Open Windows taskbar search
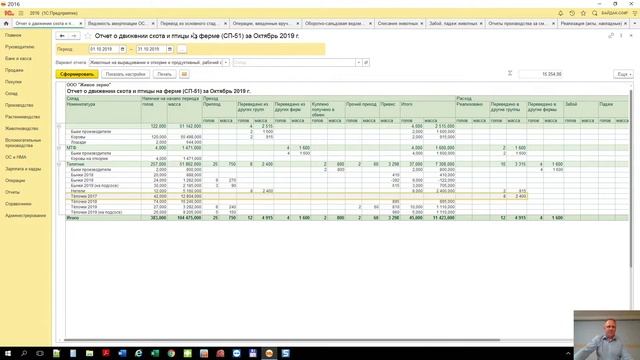640x360 pixels. tap(24, 353)
